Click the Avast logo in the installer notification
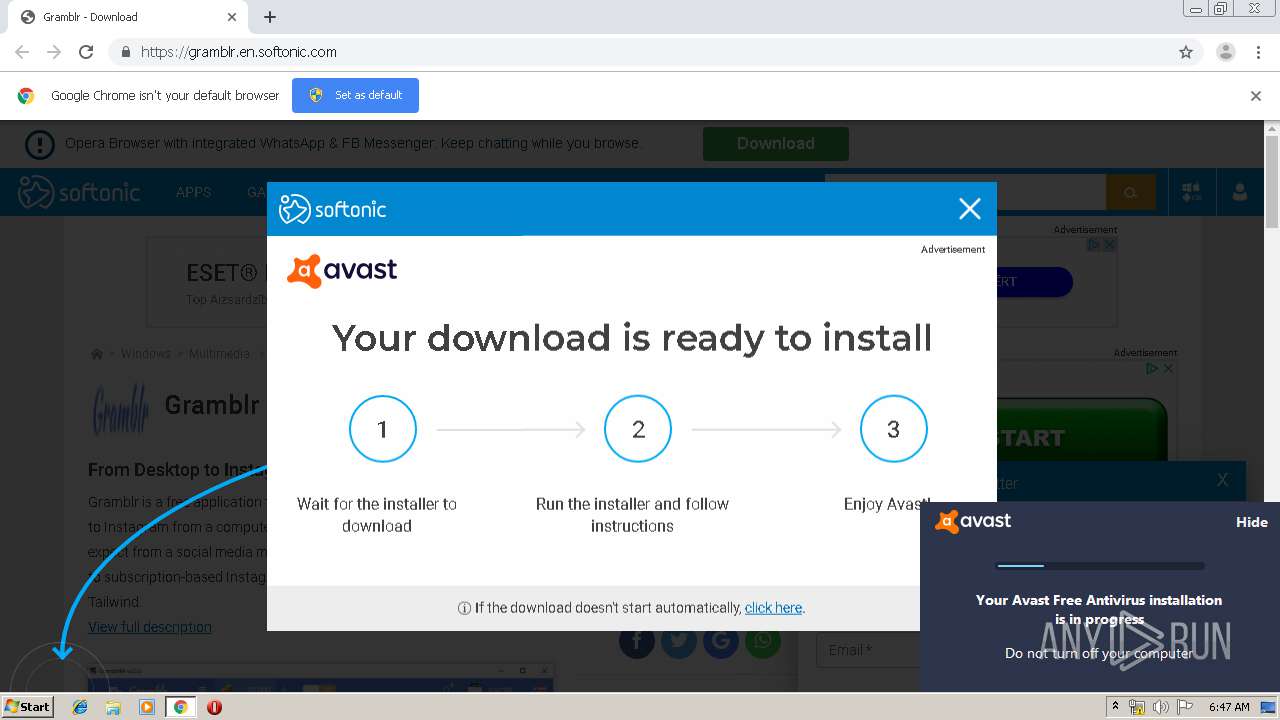The image size is (1280, 720). (972, 521)
